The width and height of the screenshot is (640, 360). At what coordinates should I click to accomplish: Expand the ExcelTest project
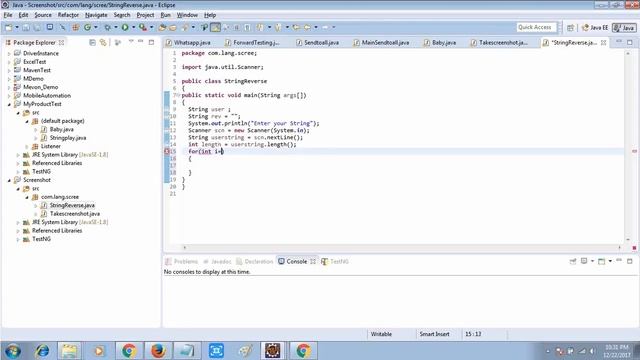[x=9, y=62]
